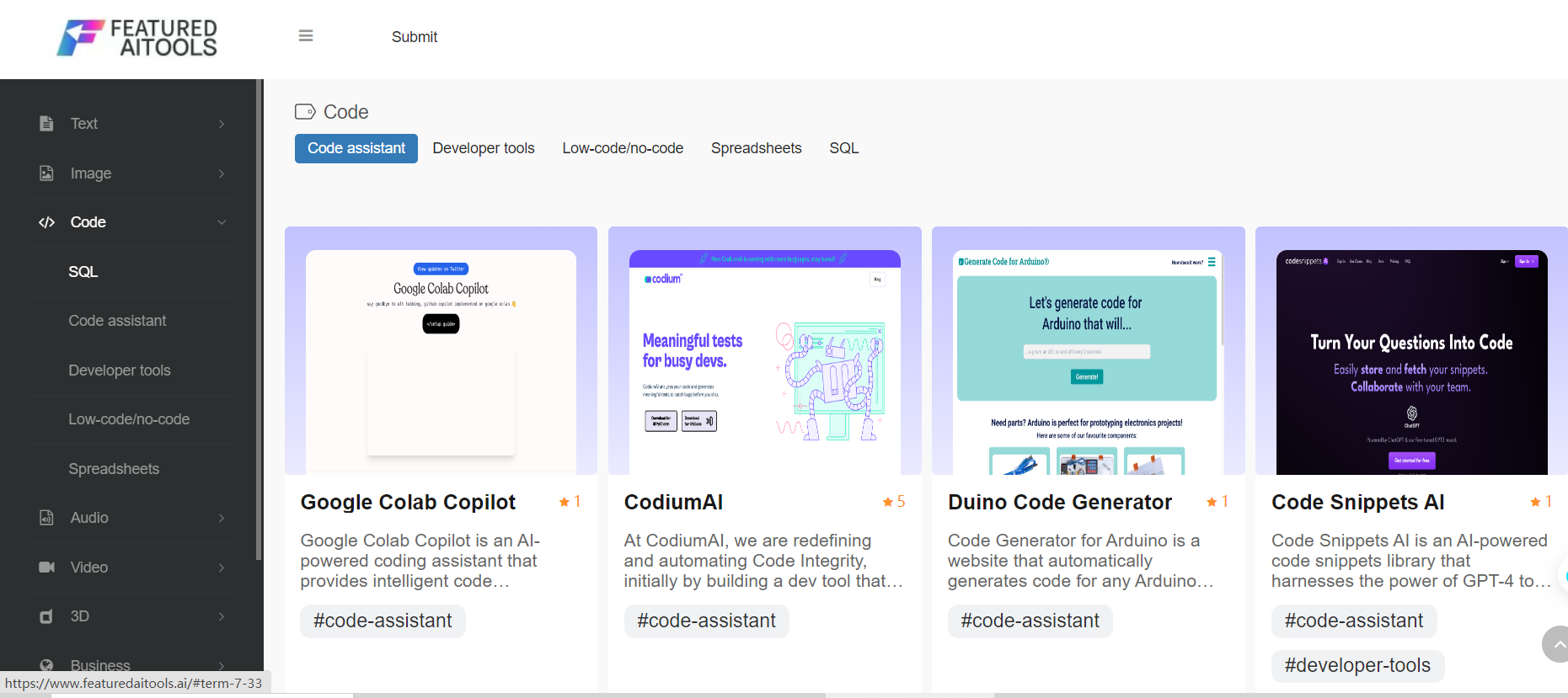Open the Duino Code Generator title link
This screenshot has height=698, width=1568.
click(x=1060, y=502)
